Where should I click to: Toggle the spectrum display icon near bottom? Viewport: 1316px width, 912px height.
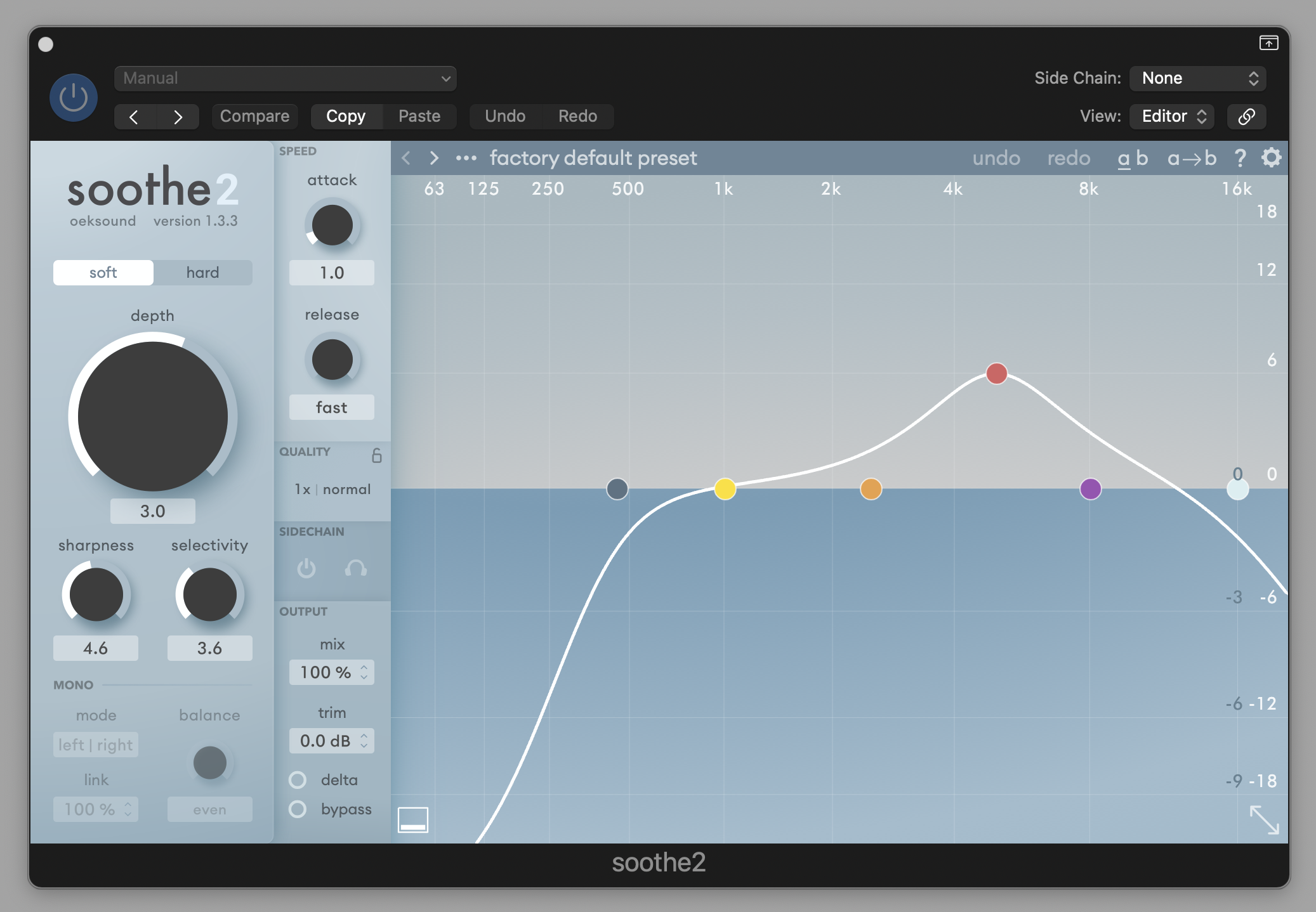(x=413, y=819)
